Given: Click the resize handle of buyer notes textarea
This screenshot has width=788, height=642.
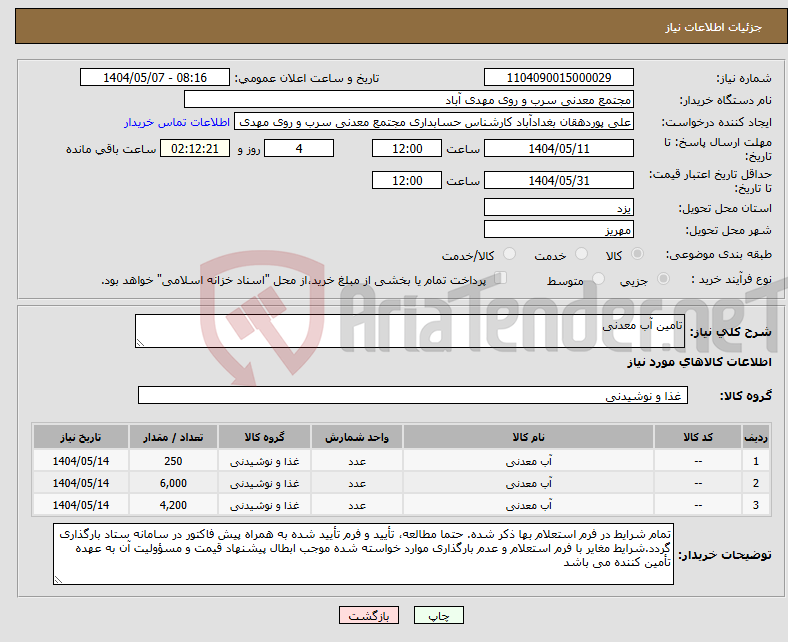Looking at the screenshot, I should point(58,580).
